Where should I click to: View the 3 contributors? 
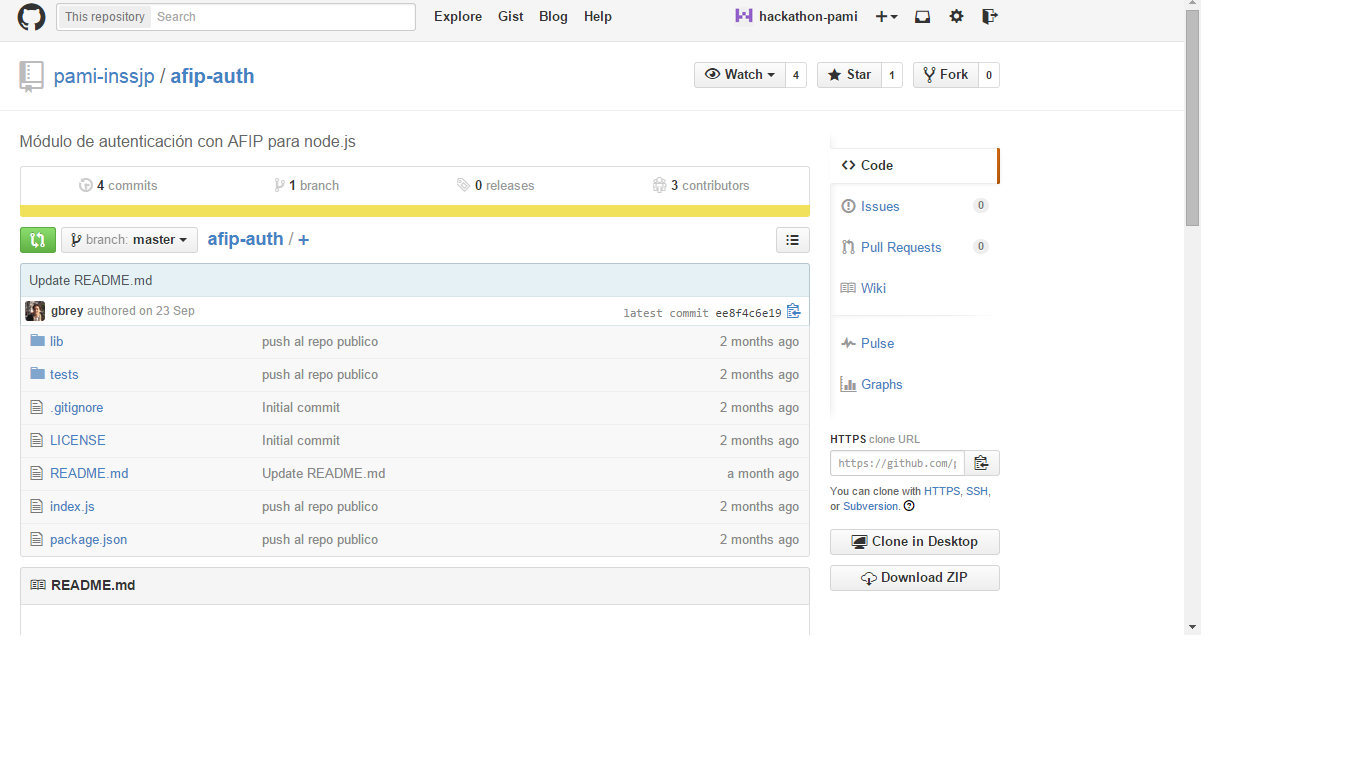point(700,186)
